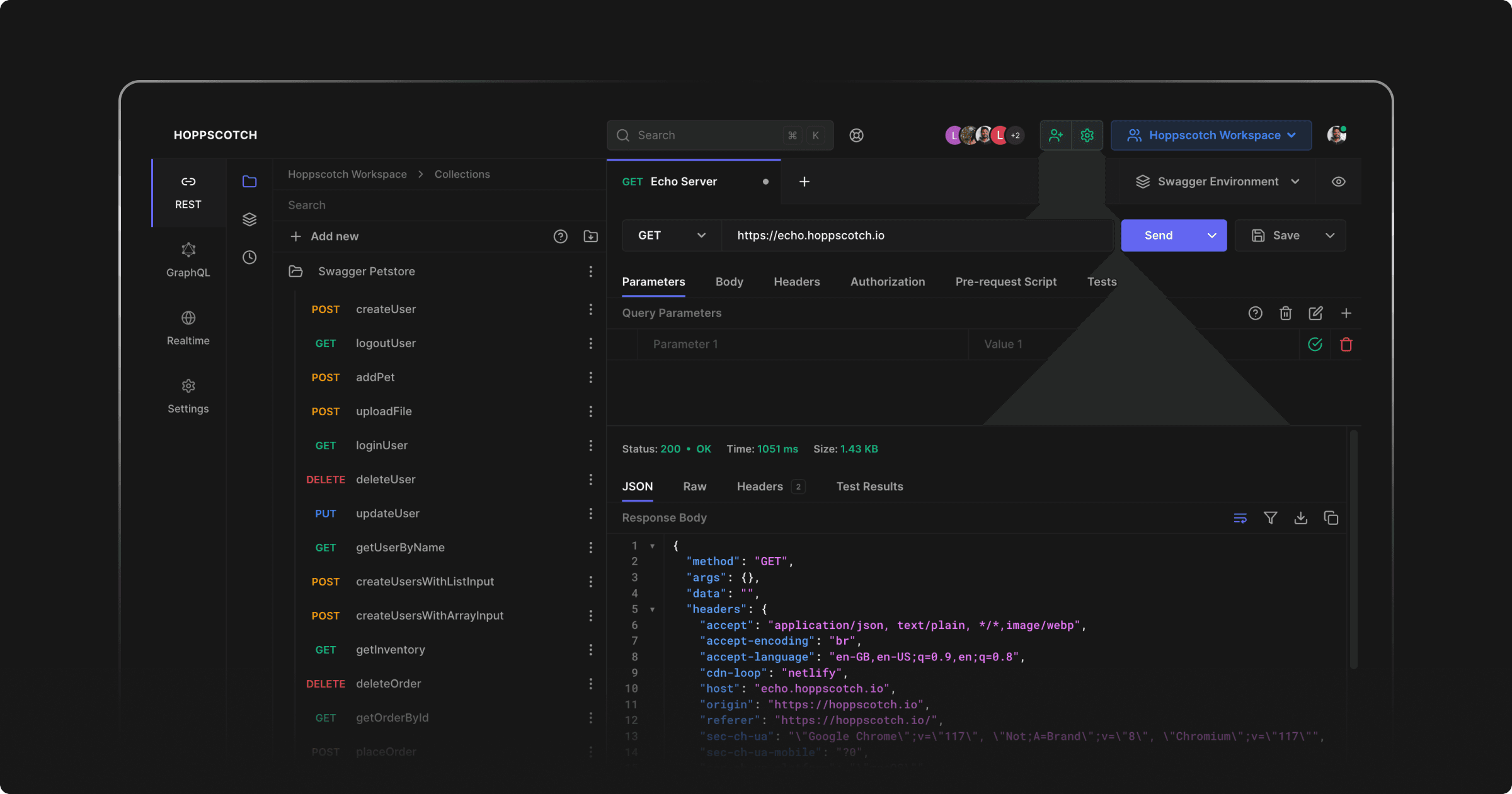
Task: Click Add new collection button
Action: click(325, 236)
